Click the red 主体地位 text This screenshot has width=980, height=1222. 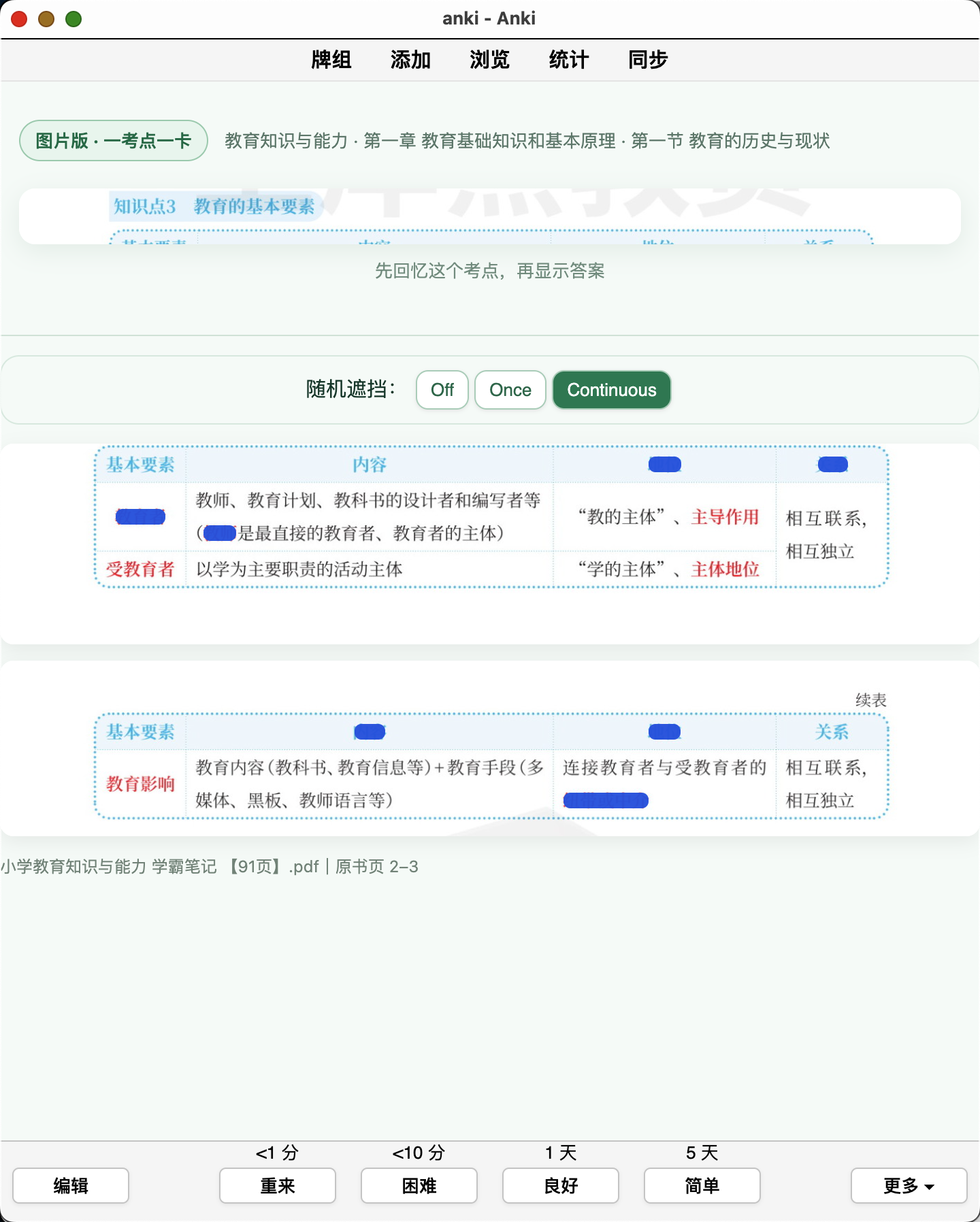(x=725, y=569)
